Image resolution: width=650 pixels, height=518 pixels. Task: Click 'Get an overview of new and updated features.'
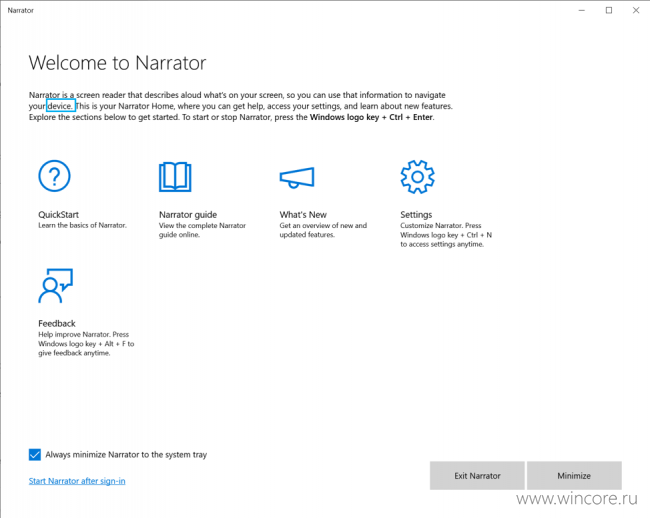323,230
